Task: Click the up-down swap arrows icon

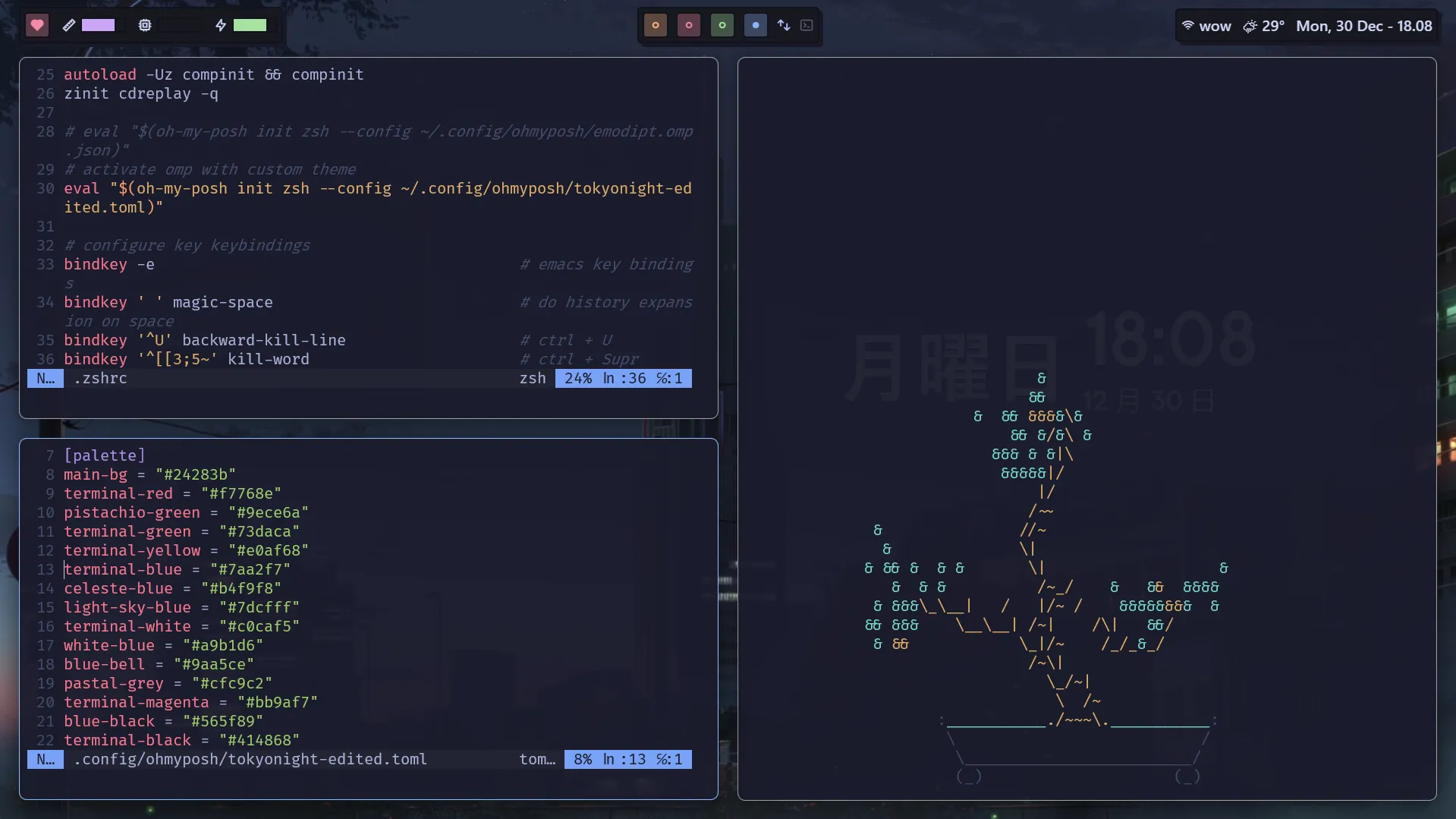Action: 783,25
